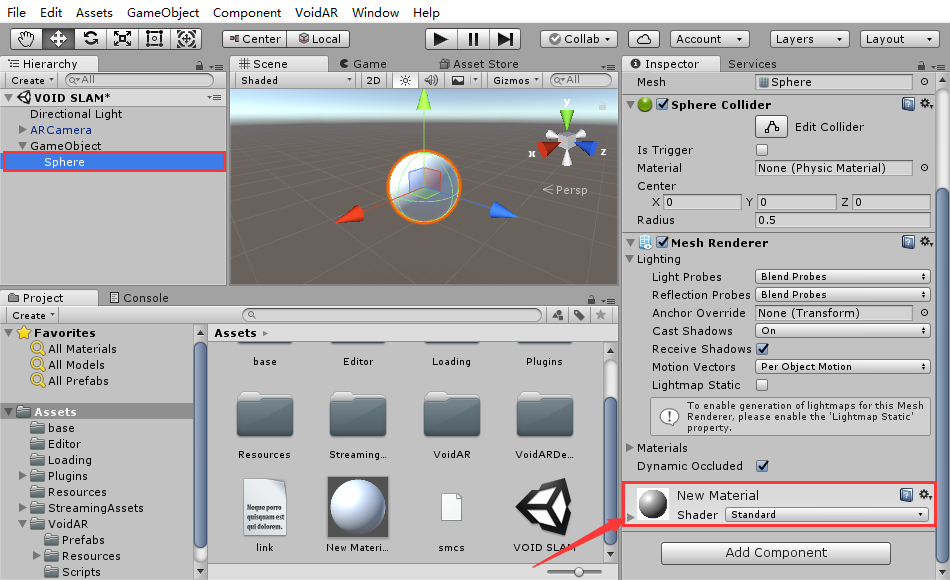The height and width of the screenshot is (580, 950).
Task: Enable the Lightmap Static checkbox
Action: tap(762, 385)
